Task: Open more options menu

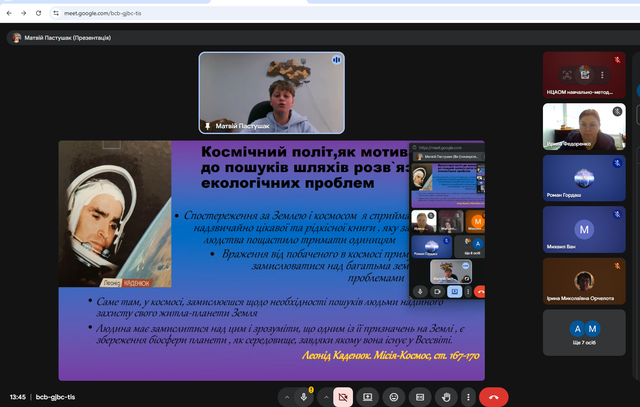Action: (x=468, y=396)
